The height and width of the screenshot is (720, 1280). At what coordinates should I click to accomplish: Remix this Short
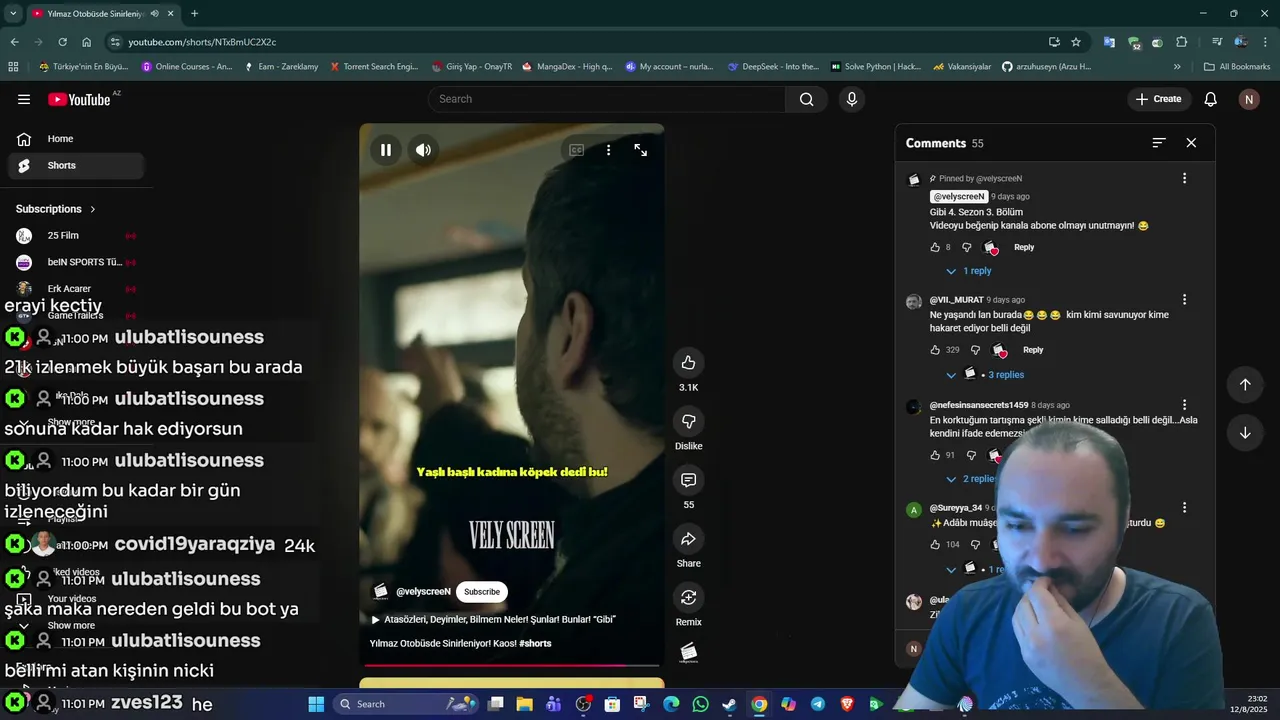pos(688,597)
